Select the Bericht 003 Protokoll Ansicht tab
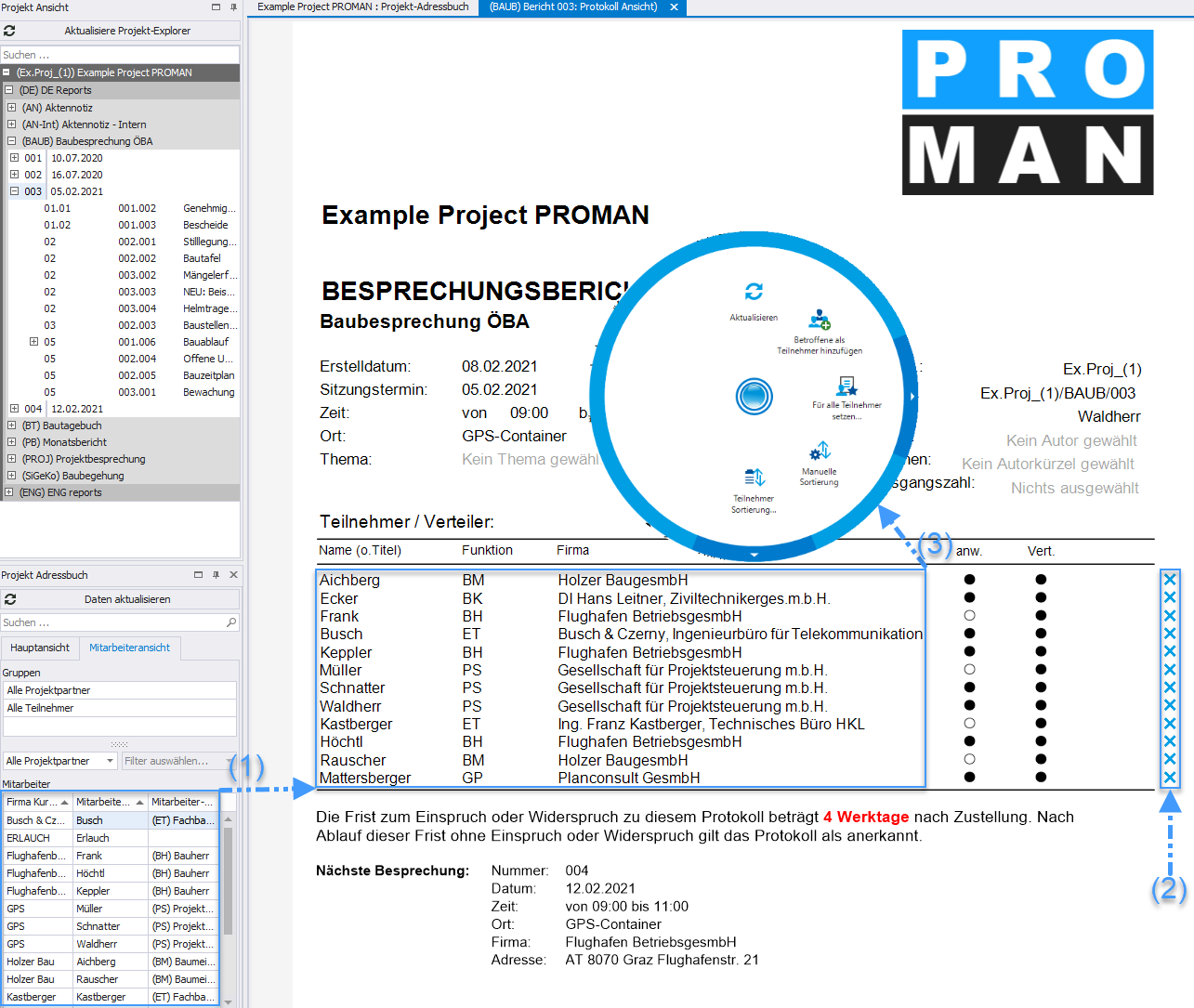Image resolution: width=1194 pixels, height=1008 pixels. click(x=573, y=7)
